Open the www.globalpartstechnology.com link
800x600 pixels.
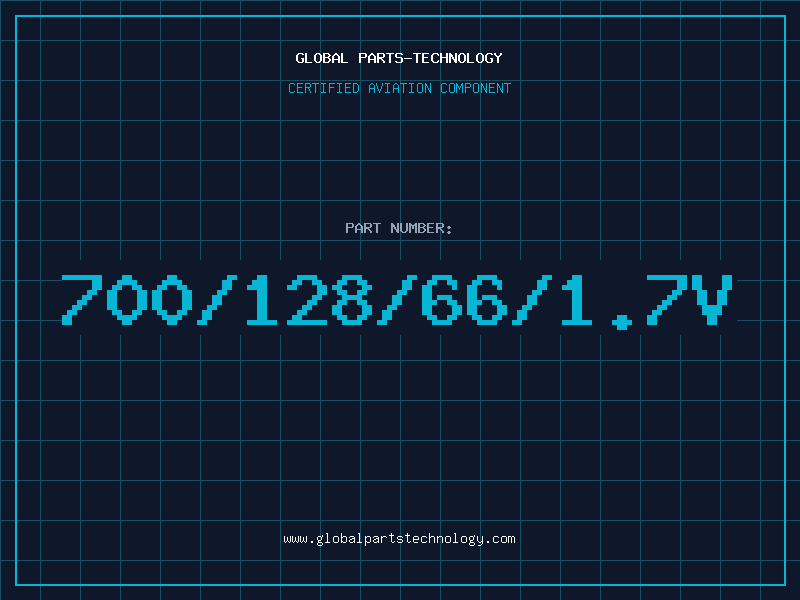click(x=399, y=539)
